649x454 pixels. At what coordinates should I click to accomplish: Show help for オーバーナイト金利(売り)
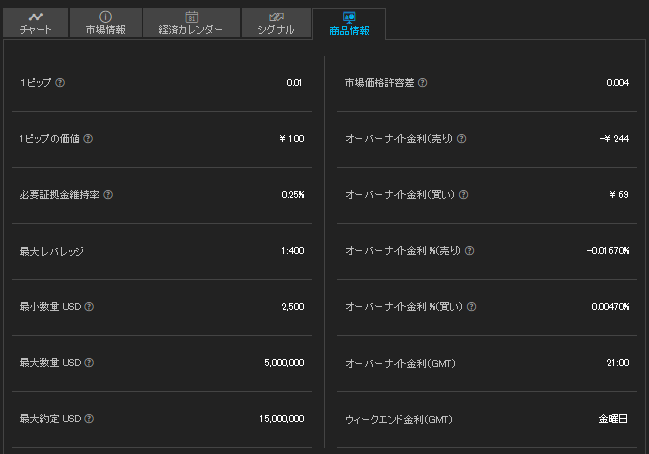pyautogui.click(x=462, y=139)
